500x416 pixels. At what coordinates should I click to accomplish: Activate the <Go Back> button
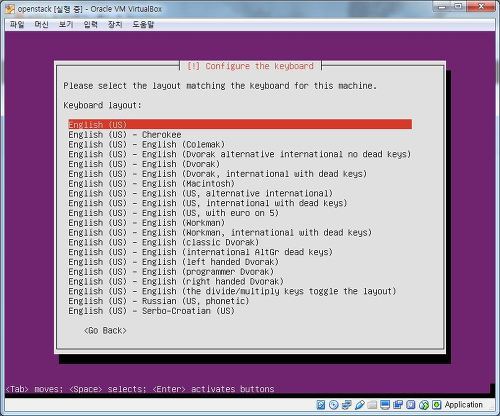coord(105,330)
